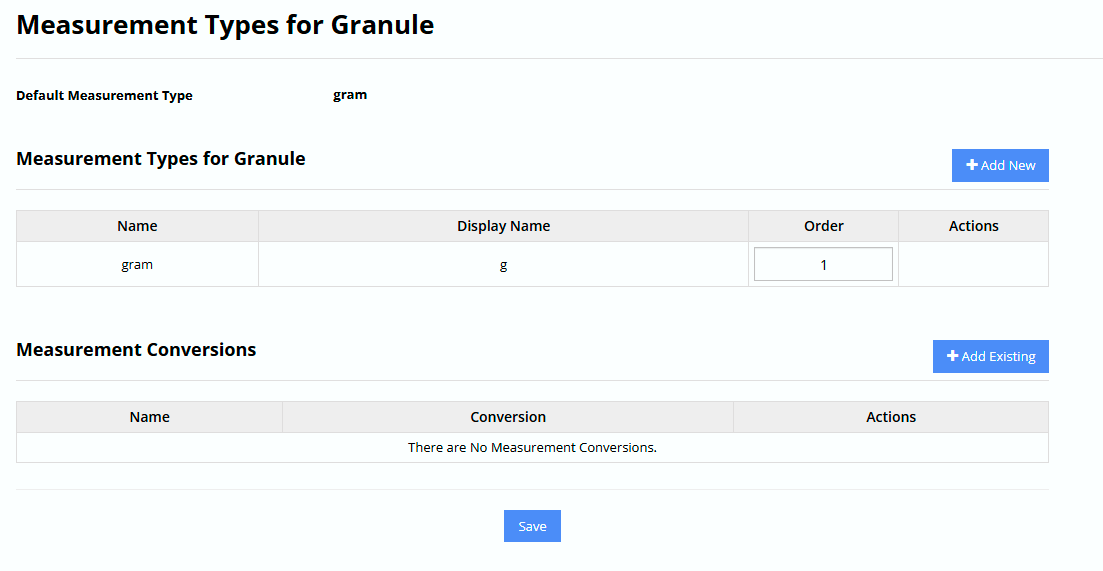Select the default measurement type value gram
This screenshot has height=571, width=1103.
(350, 95)
